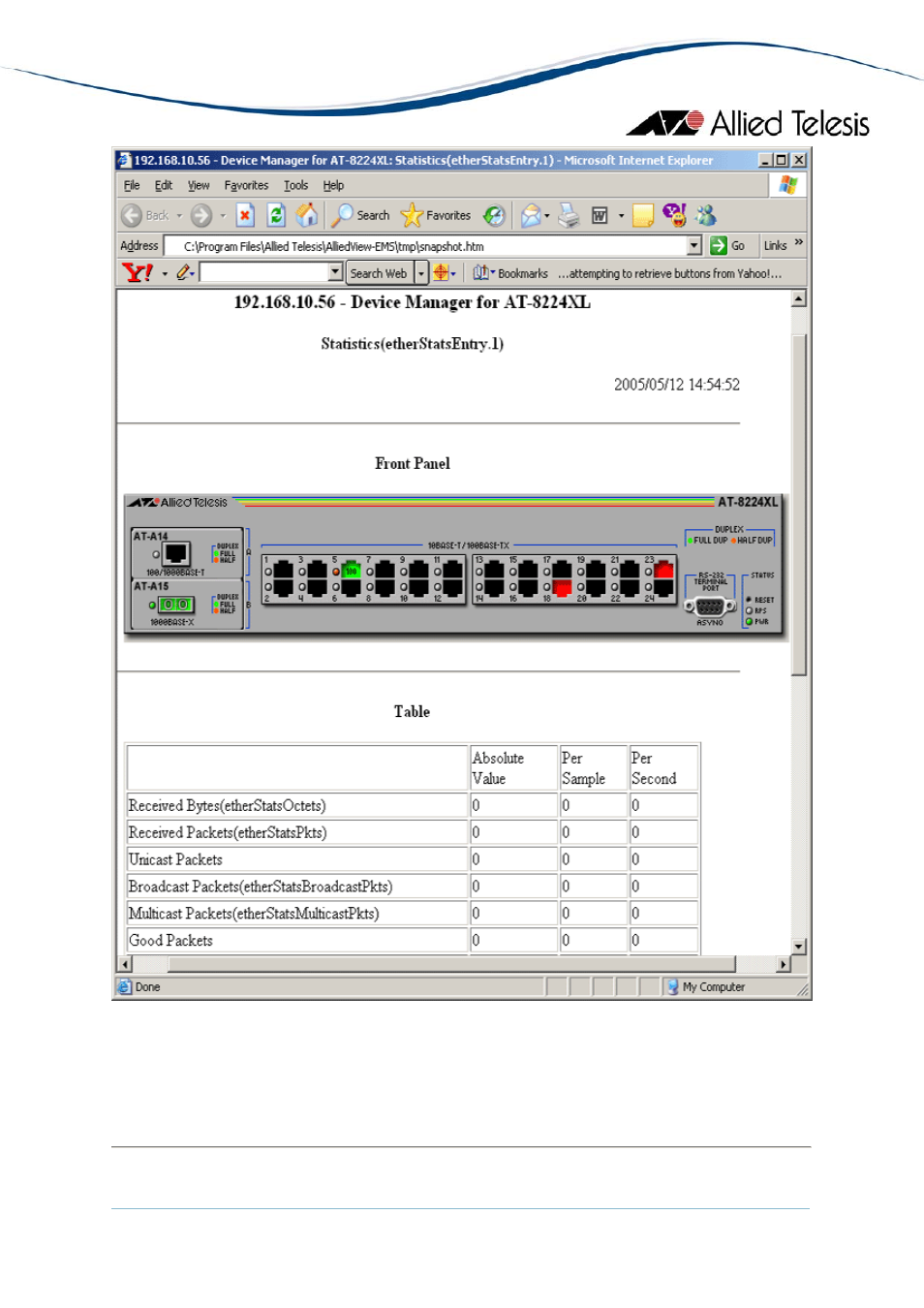Click the Forward navigation arrow
The image size is (924, 1308).
pyautogui.click(x=200, y=216)
